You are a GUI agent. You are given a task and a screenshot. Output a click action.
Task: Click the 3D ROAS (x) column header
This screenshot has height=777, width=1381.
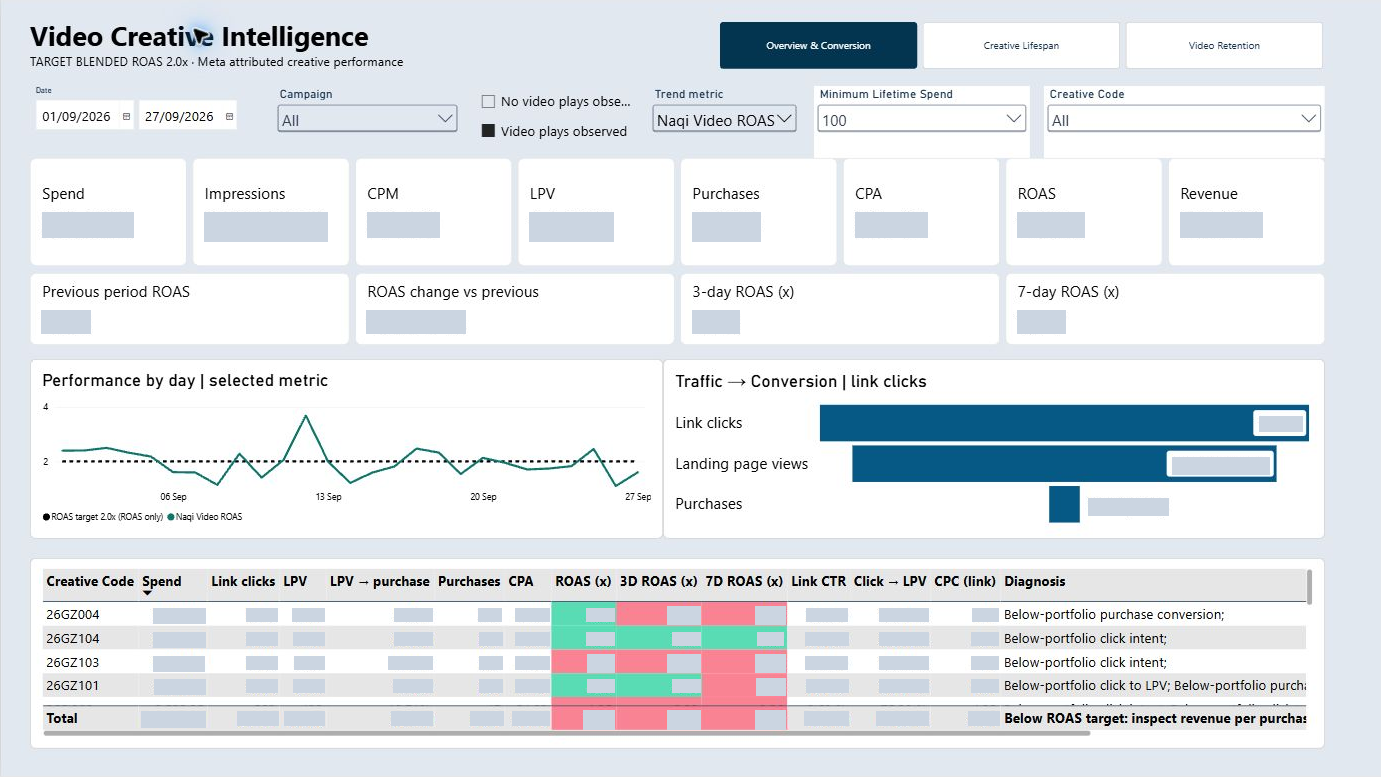pyautogui.click(x=659, y=581)
